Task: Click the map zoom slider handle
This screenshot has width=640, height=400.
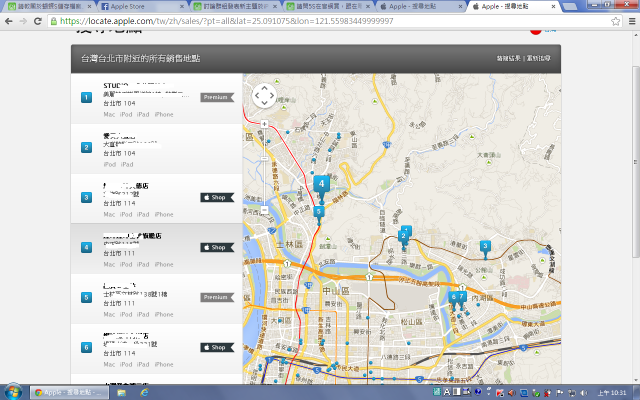Action: click(264, 158)
